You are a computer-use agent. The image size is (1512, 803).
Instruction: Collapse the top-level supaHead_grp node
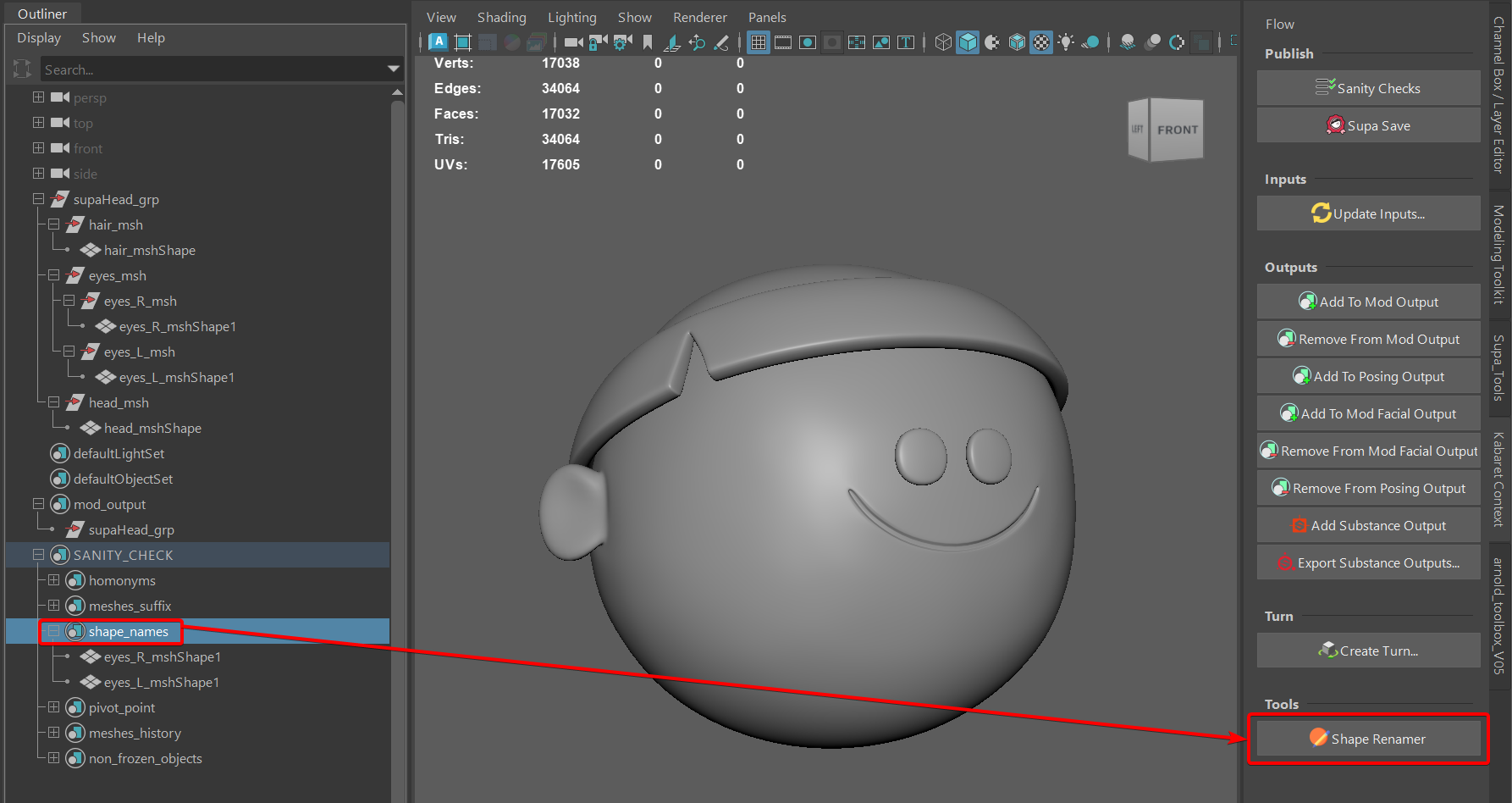point(38,199)
